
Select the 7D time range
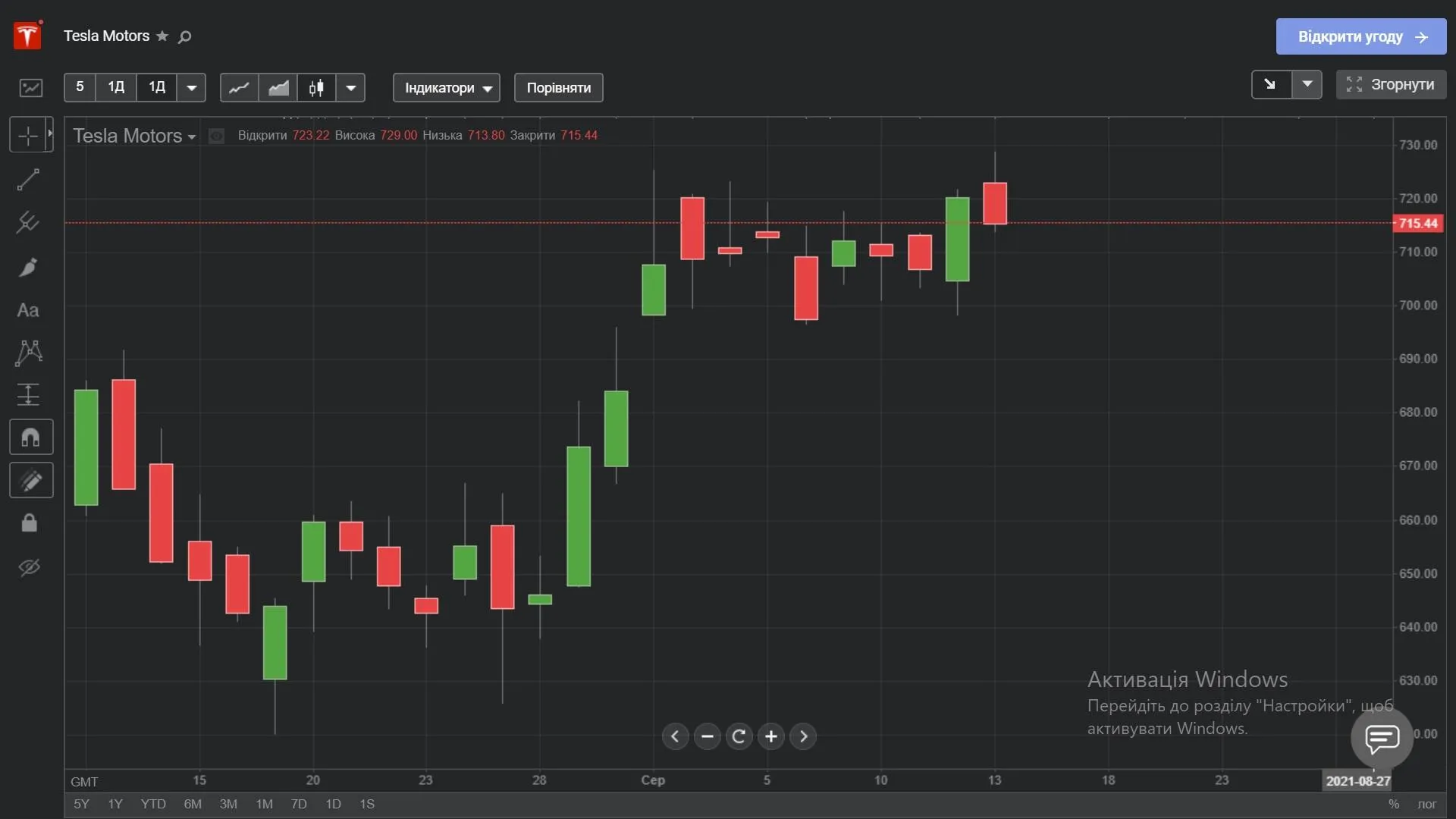299,804
